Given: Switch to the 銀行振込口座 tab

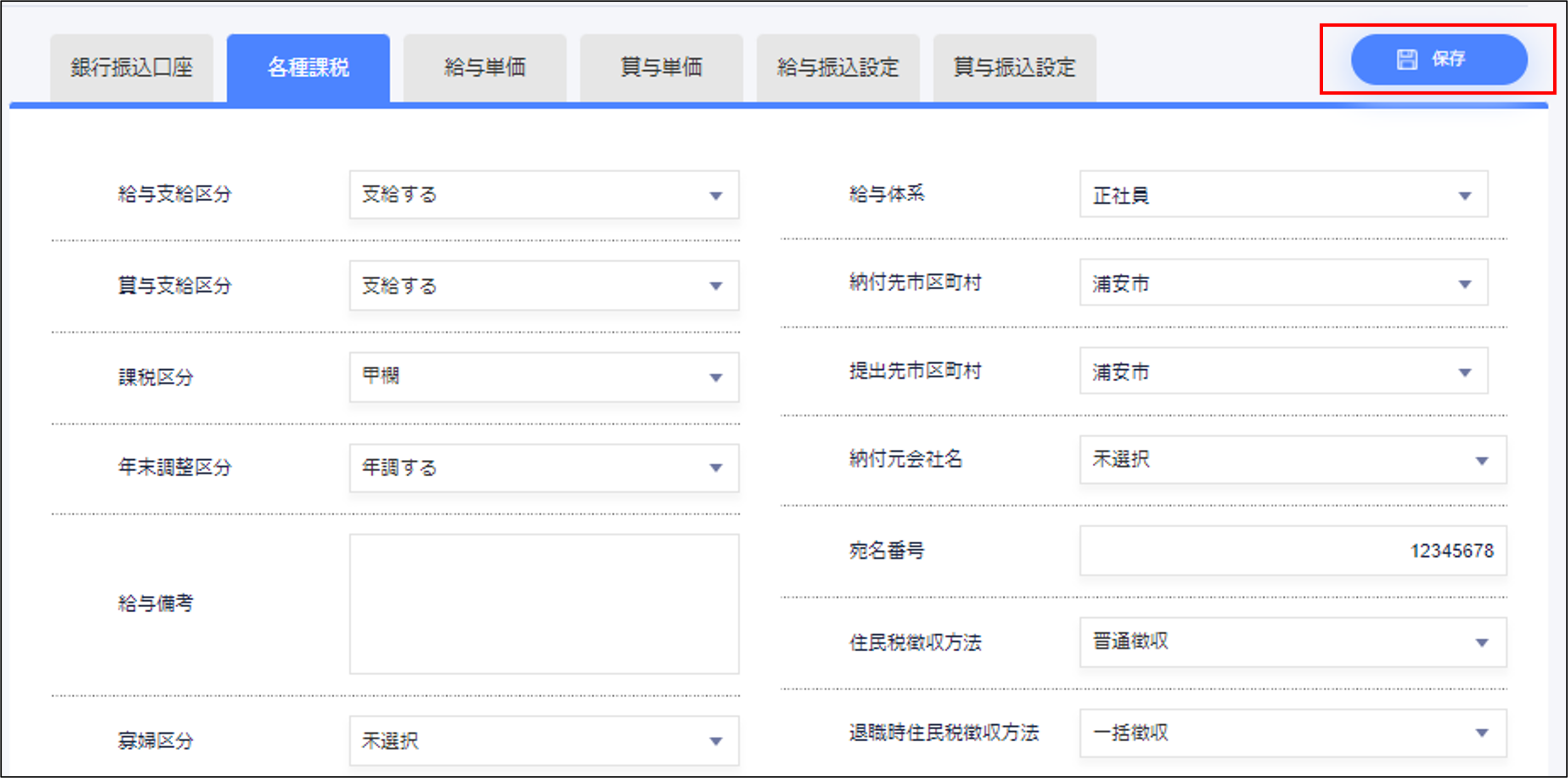Looking at the screenshot, I should [131, 68].
